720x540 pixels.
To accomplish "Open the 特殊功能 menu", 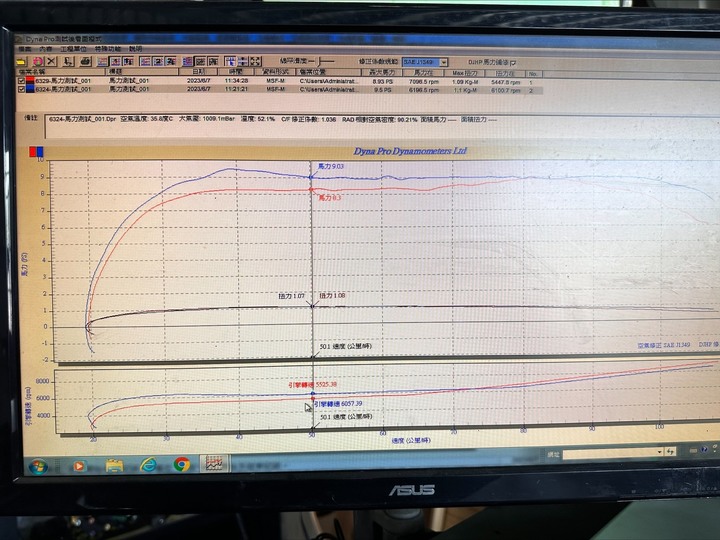I will pos(108,49).
